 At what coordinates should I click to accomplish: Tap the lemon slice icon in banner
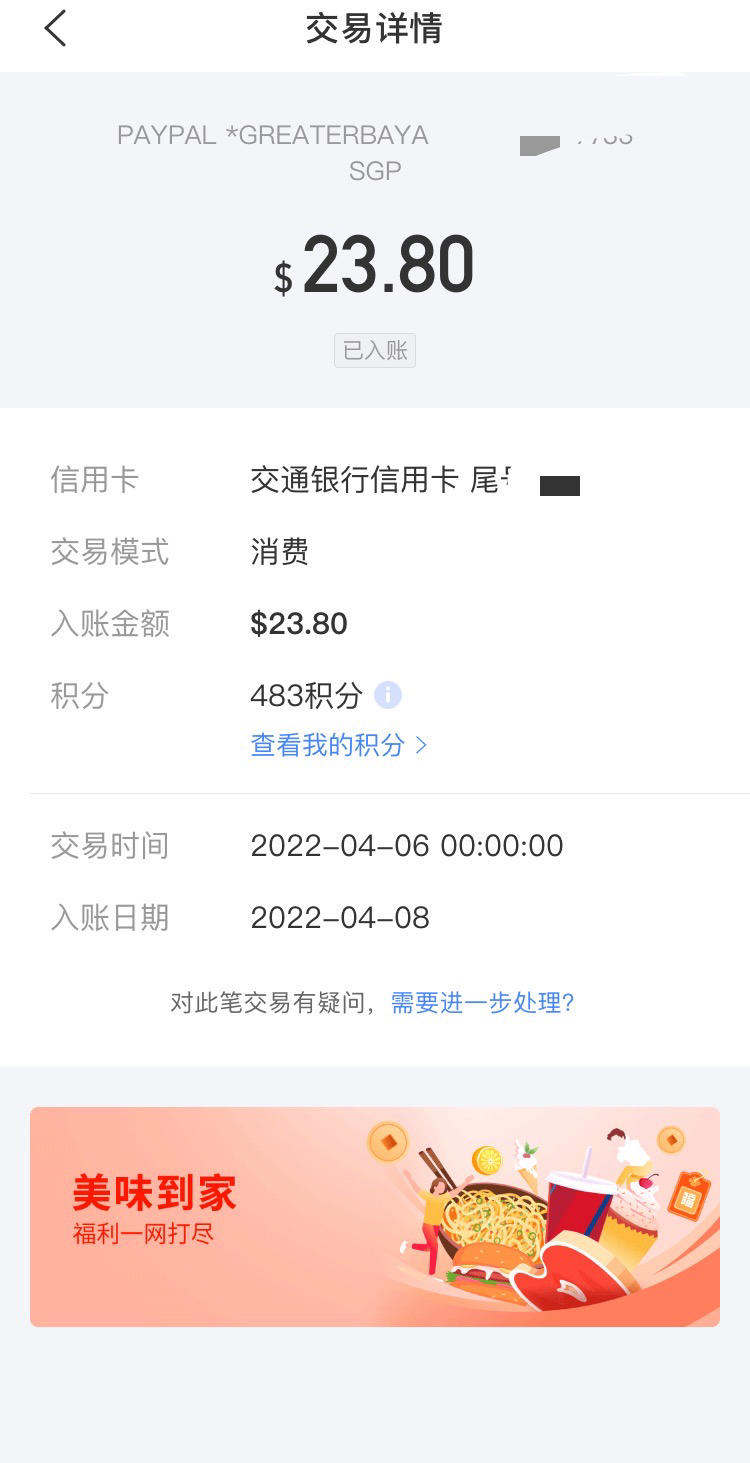tap(487, 1160)
